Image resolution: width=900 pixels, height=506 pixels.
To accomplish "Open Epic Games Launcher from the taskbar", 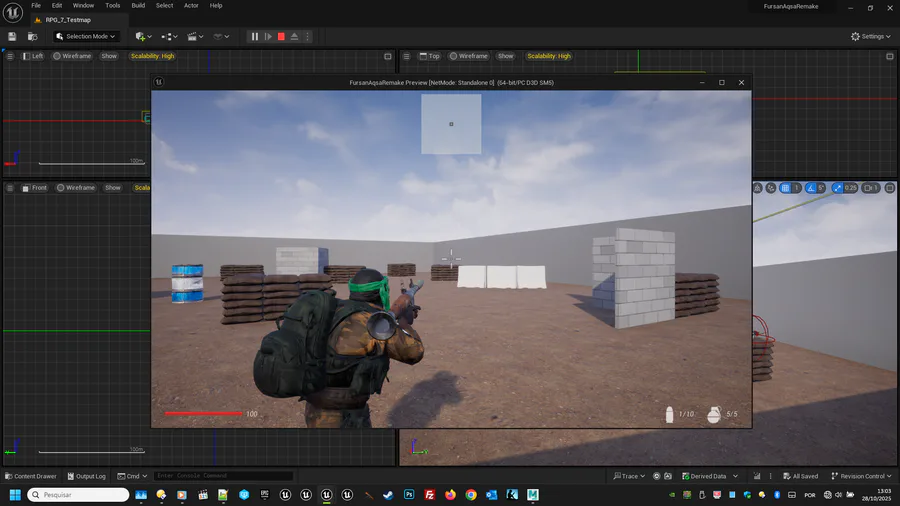I will [265, 495].
